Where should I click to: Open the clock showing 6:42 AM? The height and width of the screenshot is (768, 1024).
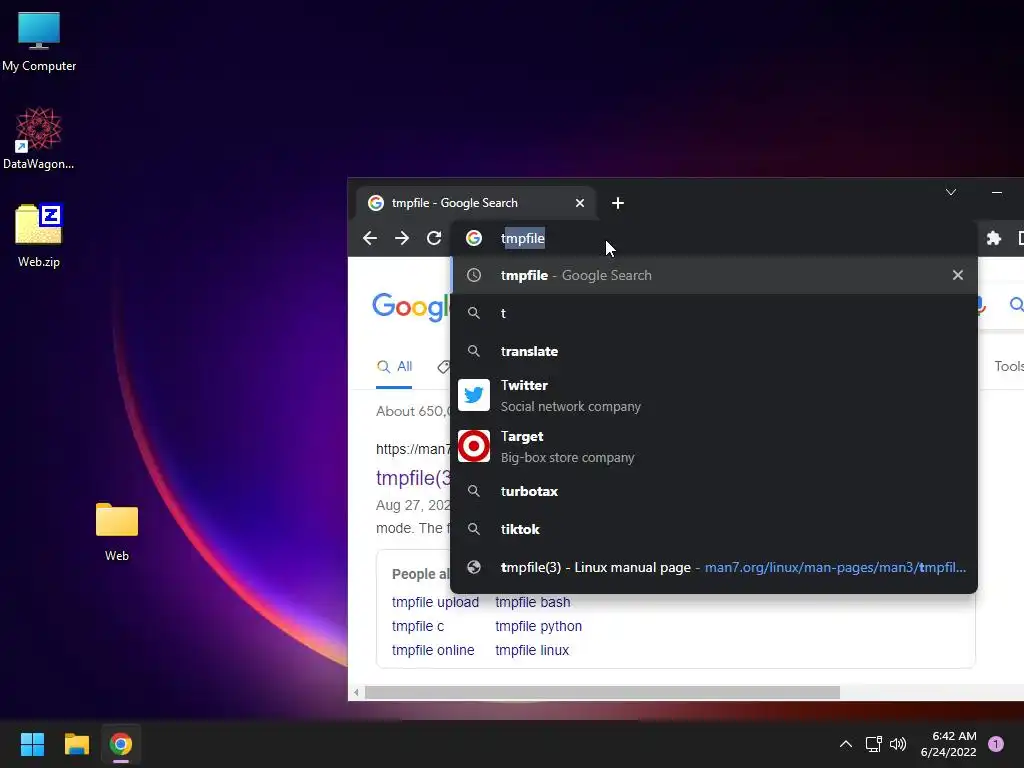(x=948, y=744)
